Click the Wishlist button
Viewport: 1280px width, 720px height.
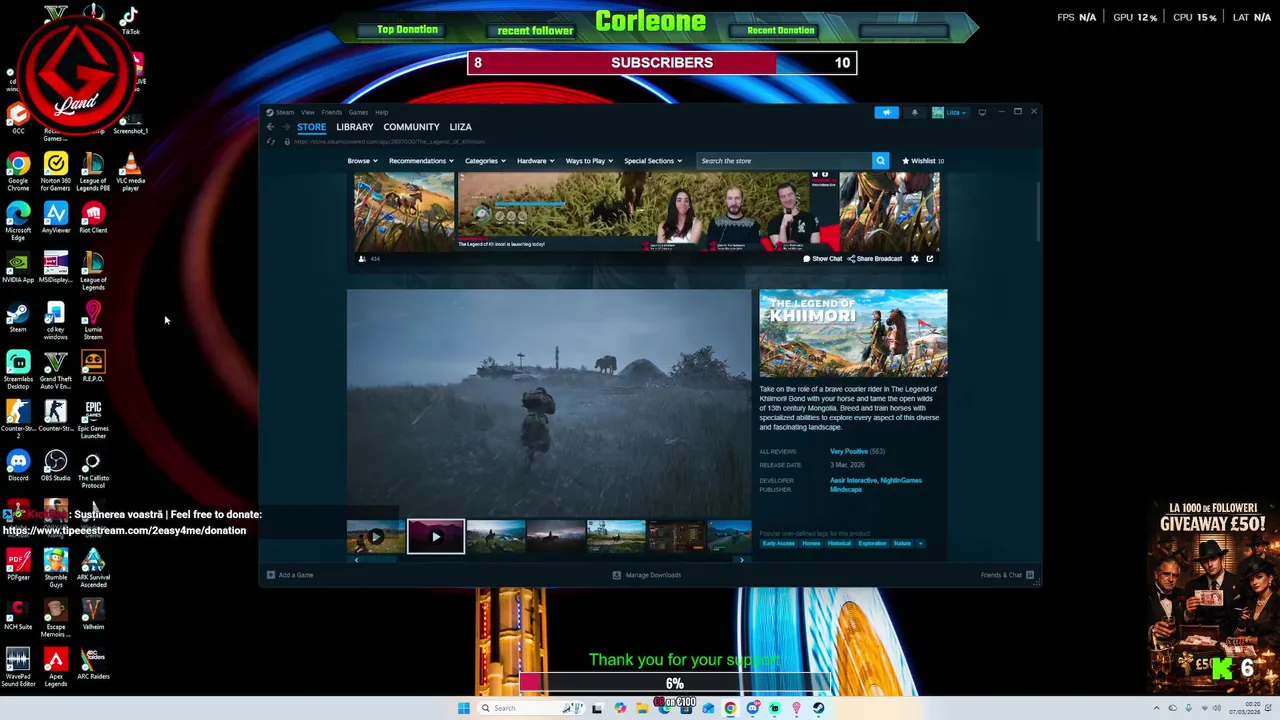[x=923, y=161]
